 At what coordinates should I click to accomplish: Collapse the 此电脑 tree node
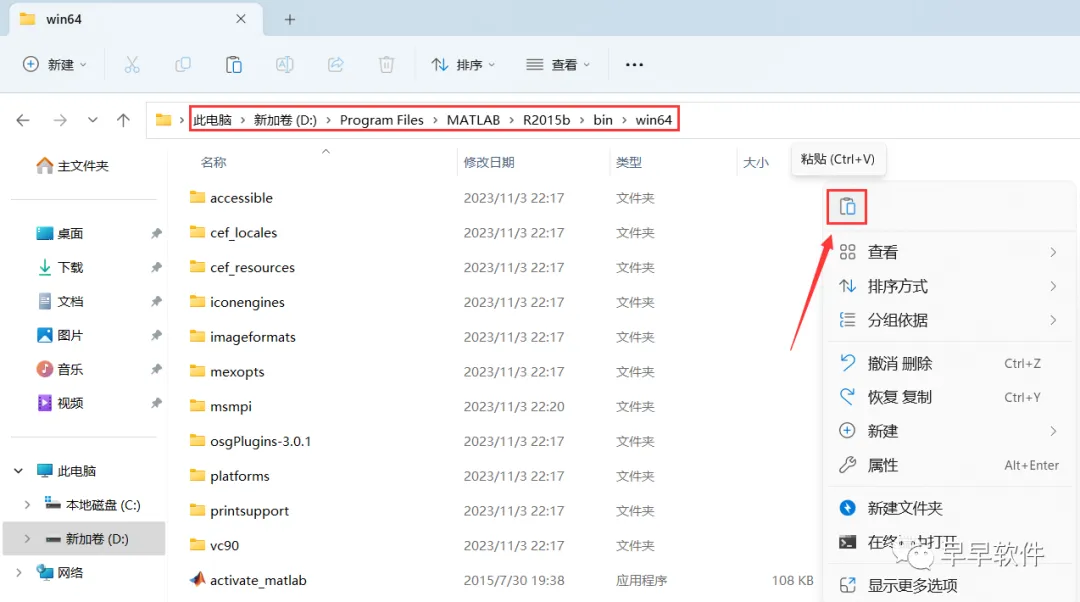point(19,471)
